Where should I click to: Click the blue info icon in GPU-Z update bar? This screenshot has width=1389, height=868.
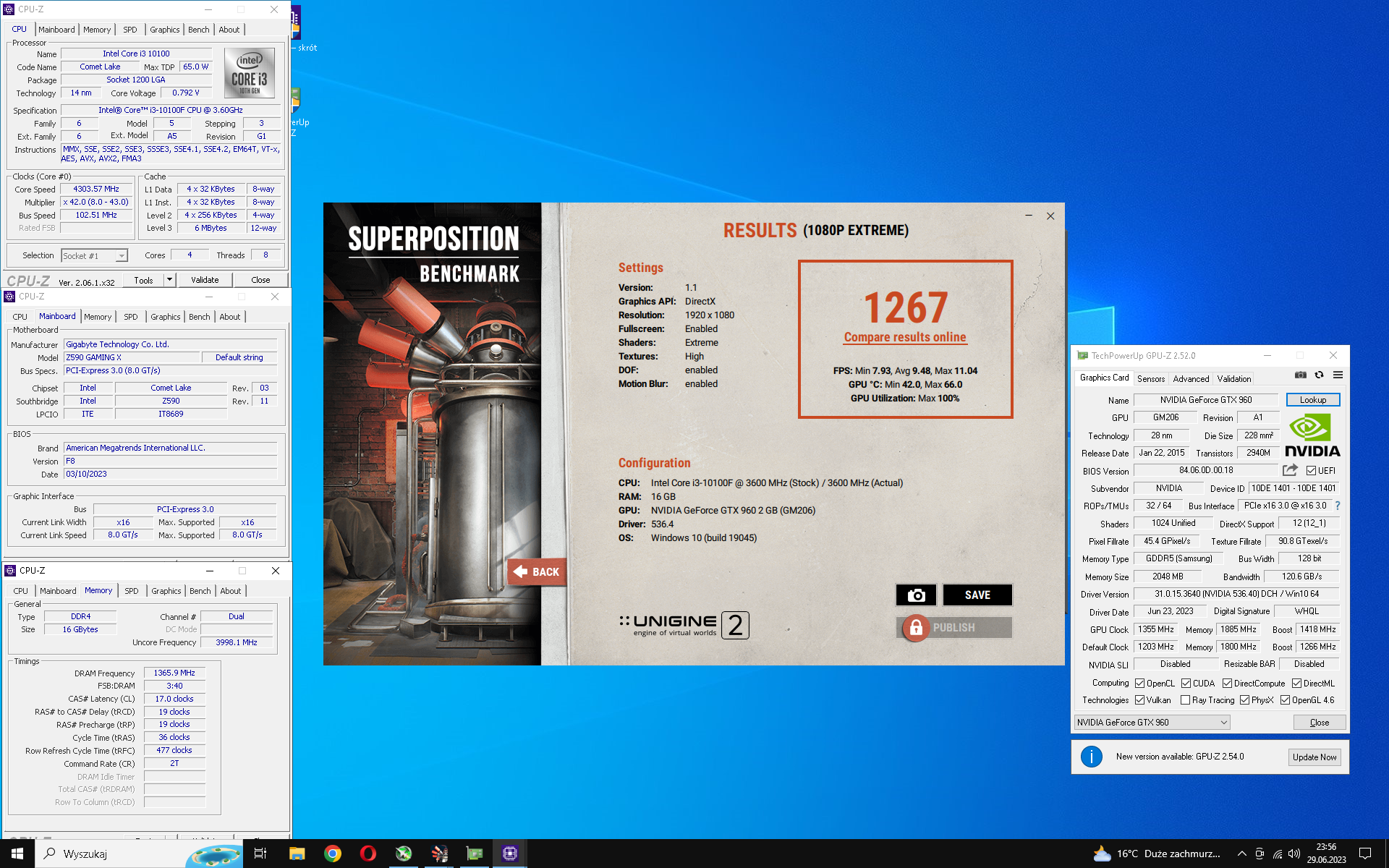[x=1091, y=757]
